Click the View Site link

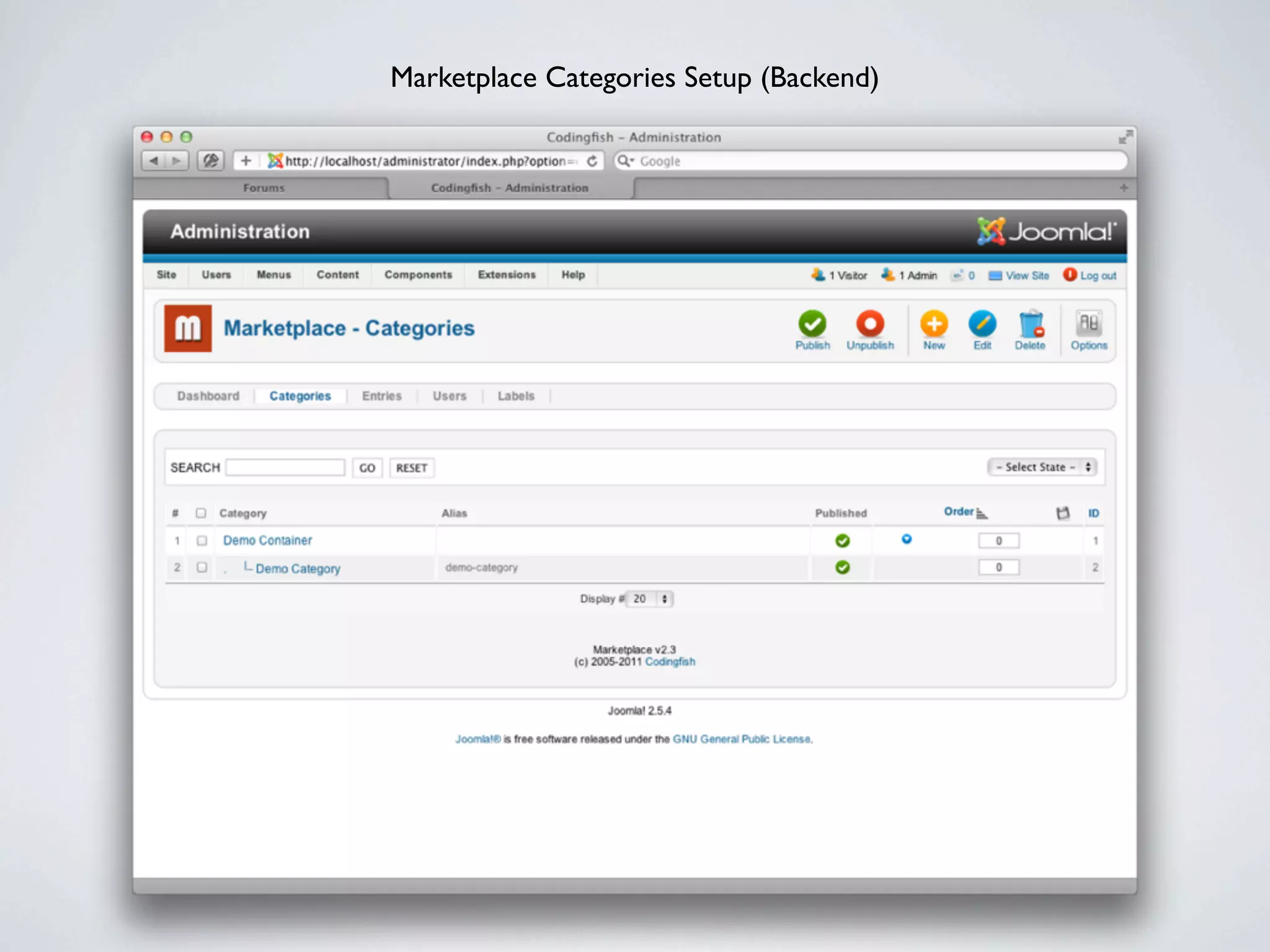click(1027, 275)
